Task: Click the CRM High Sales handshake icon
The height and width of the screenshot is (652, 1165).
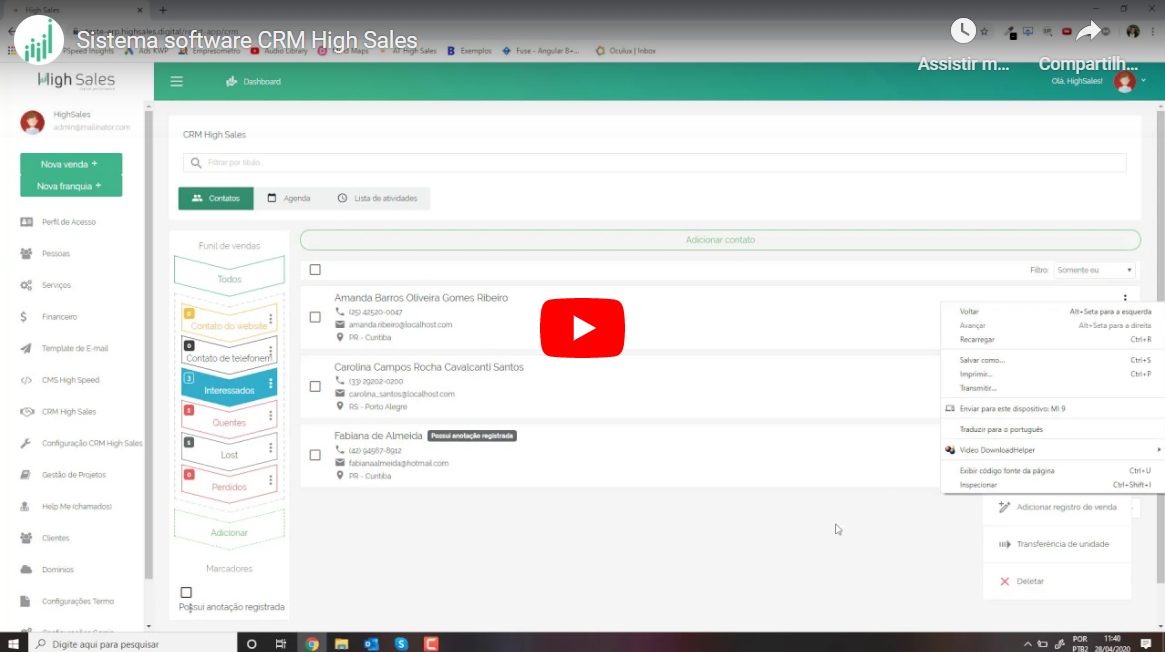Action: [27, 411]
